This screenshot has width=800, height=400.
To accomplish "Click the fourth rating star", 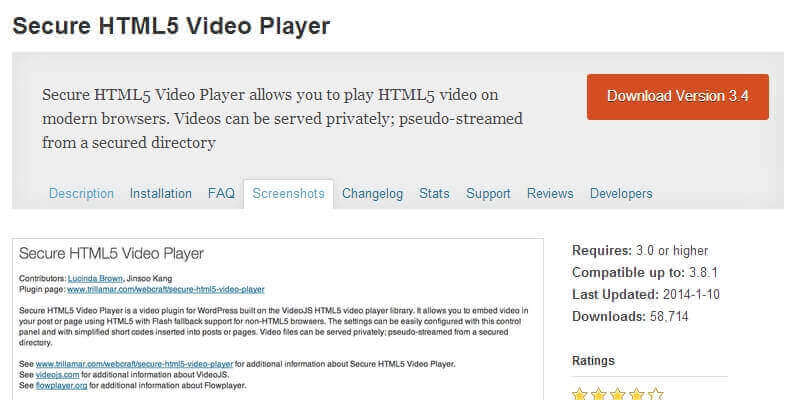I will tap(636, 394).
